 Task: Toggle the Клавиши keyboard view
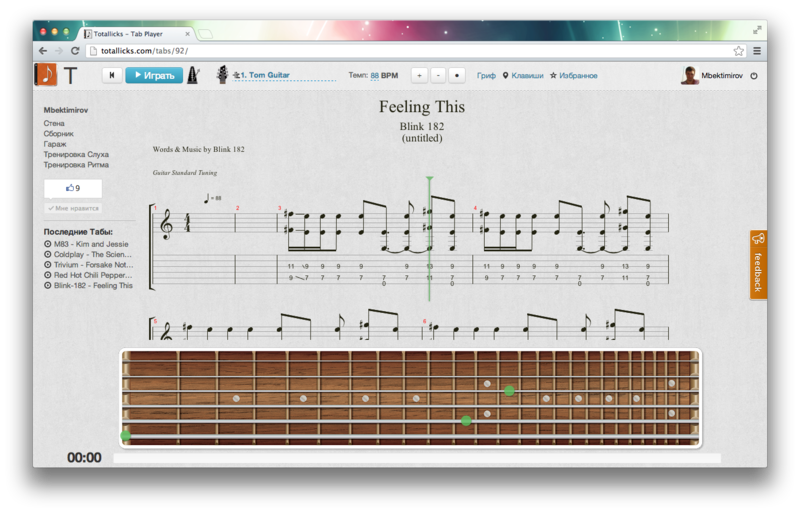coord(523,76)
